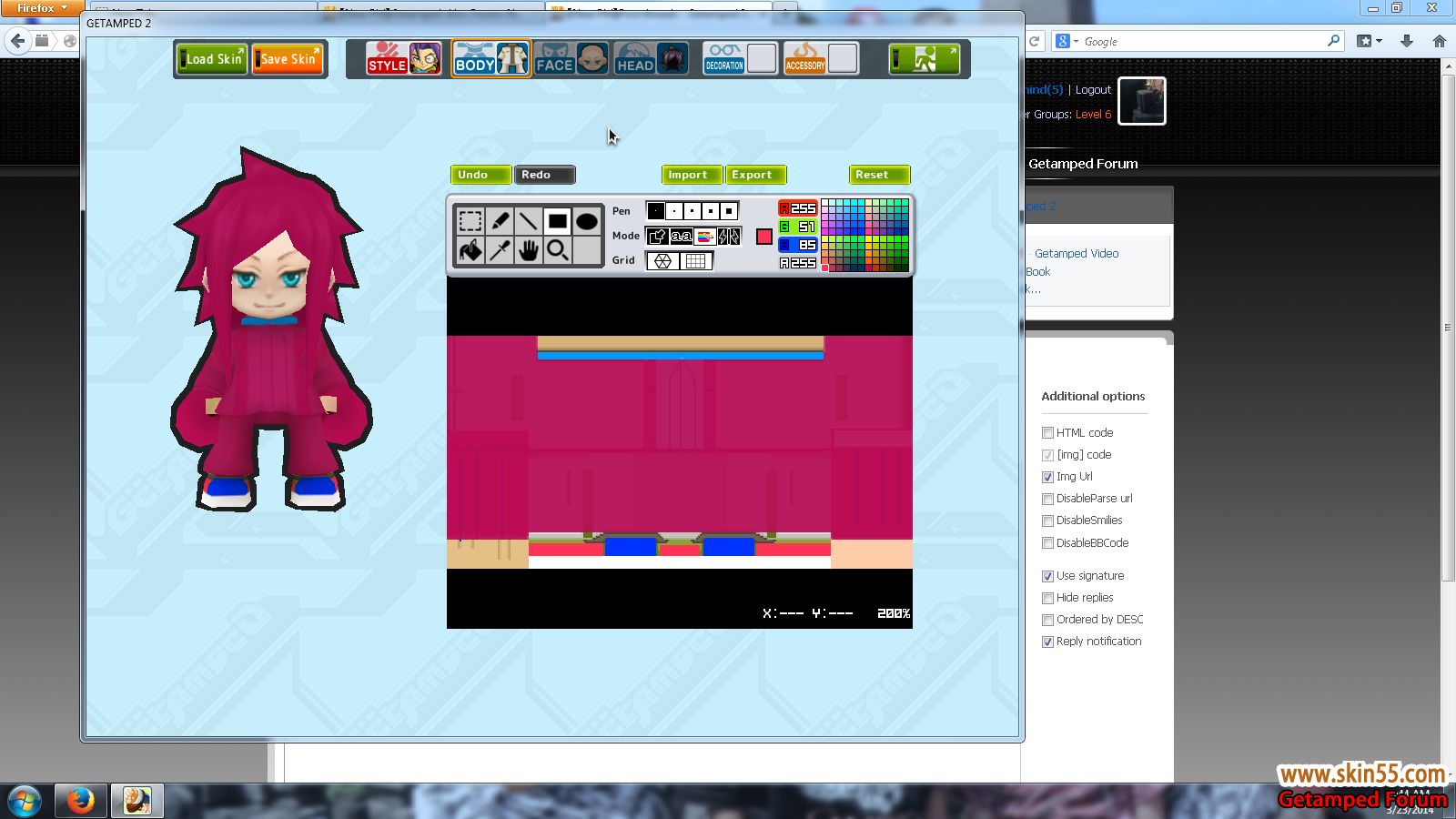Select the hand pan tool
The image size is (1456, 819).
529,250
